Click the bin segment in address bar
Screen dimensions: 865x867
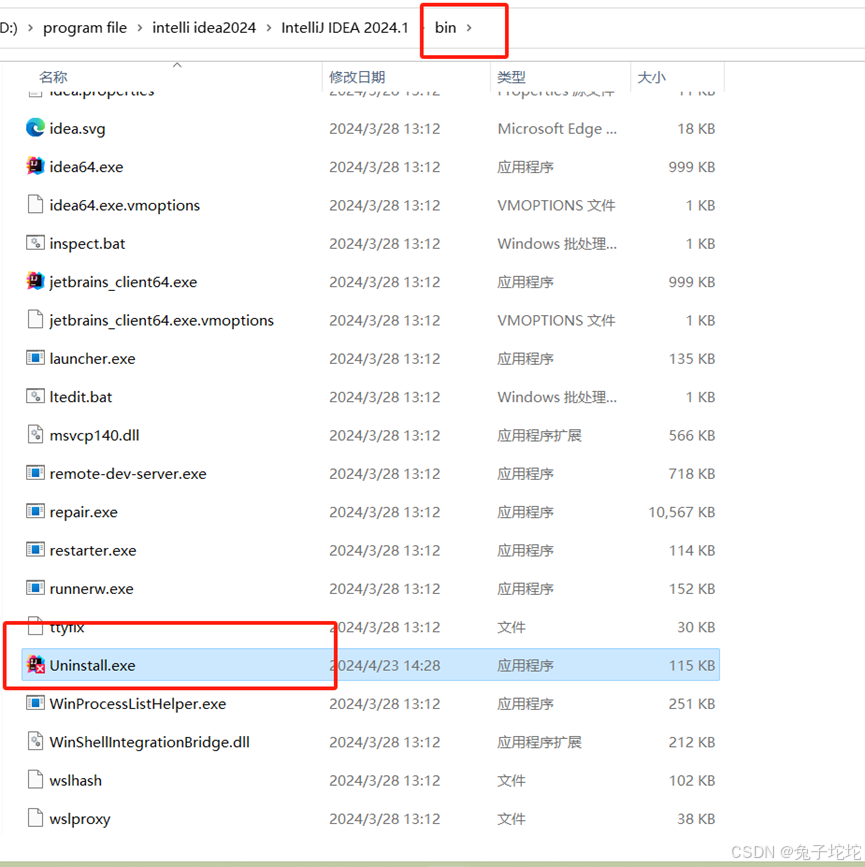(445, 28)
